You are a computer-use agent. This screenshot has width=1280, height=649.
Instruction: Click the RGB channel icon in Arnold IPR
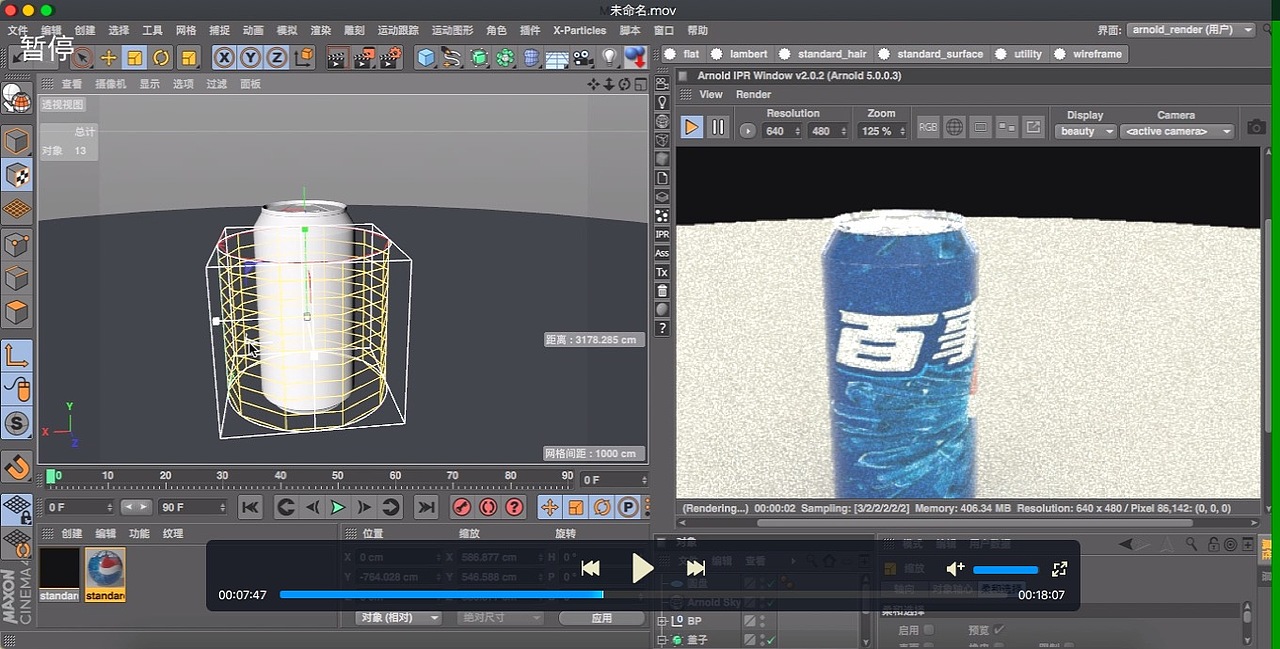coord(928,127)
